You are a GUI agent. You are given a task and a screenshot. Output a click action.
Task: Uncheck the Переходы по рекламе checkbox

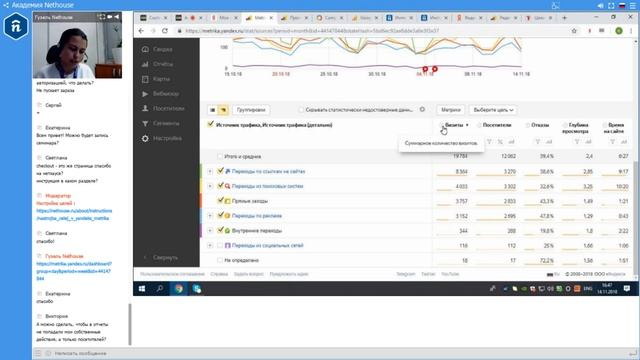click(220, 215)
